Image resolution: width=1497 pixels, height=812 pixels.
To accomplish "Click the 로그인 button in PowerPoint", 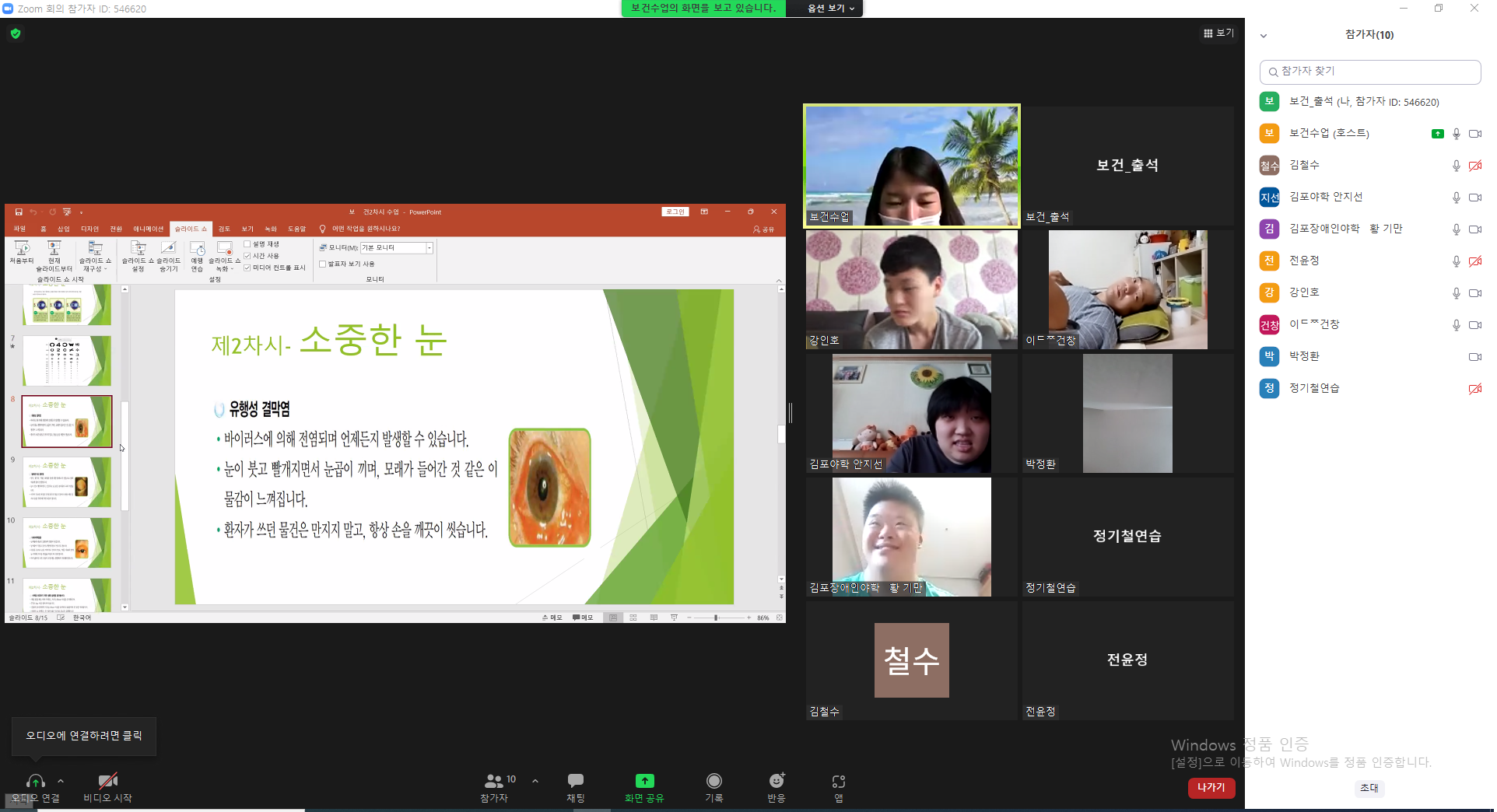I will [675, 212].
